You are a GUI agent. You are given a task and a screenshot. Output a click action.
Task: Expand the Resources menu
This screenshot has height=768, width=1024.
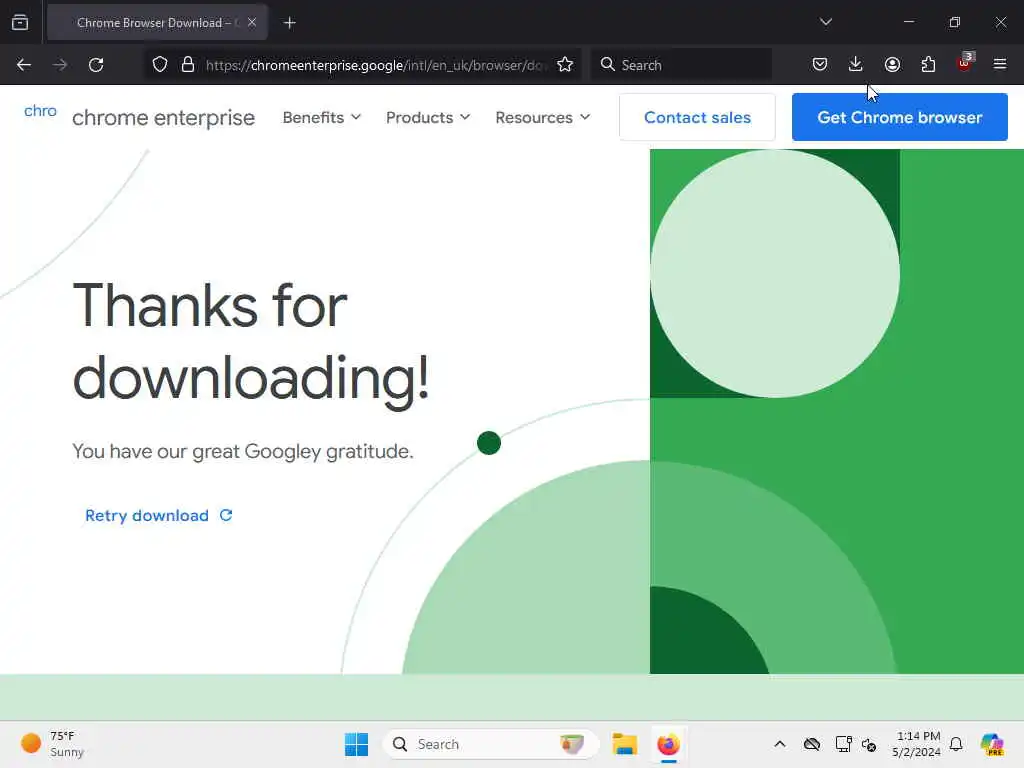click(543, 118)
